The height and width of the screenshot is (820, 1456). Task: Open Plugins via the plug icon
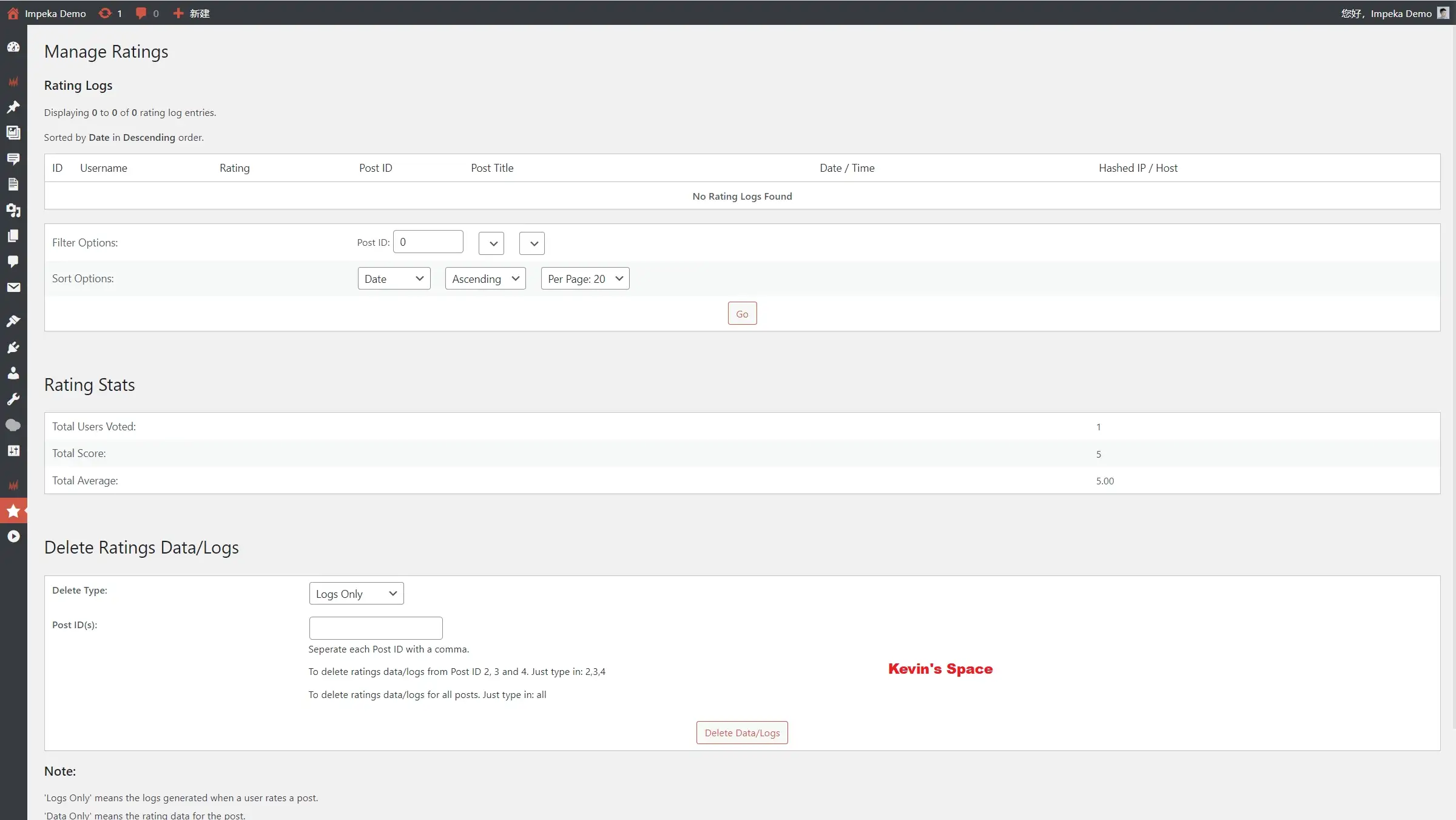[x=13, y=348]
